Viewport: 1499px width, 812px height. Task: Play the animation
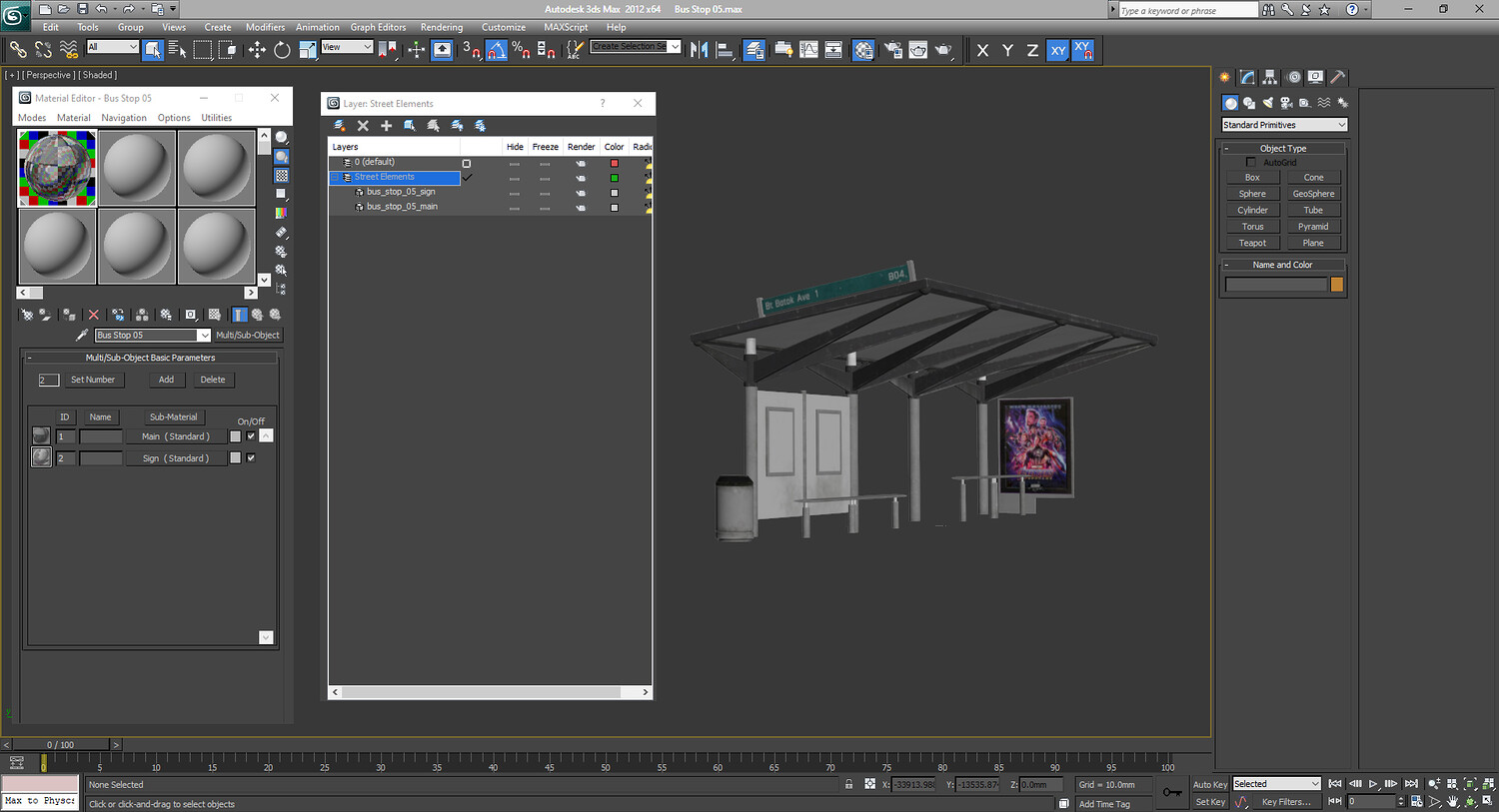(x=1373, y=784)
